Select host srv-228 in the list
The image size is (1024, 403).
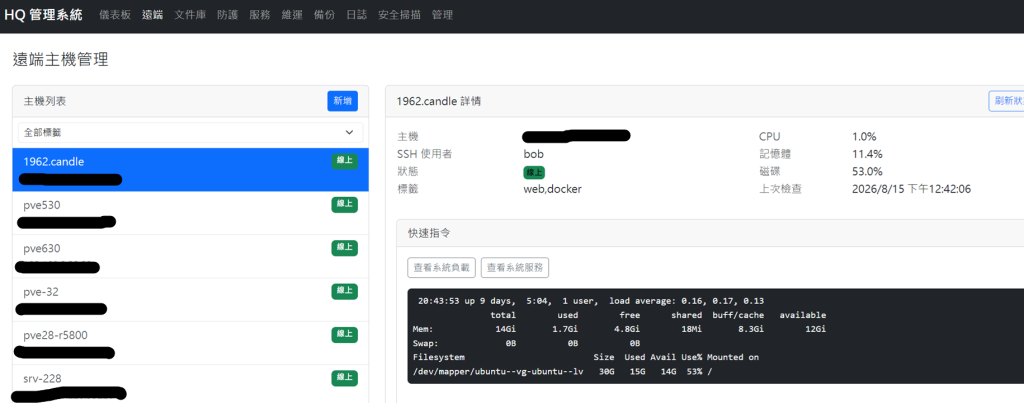[190, 385]
